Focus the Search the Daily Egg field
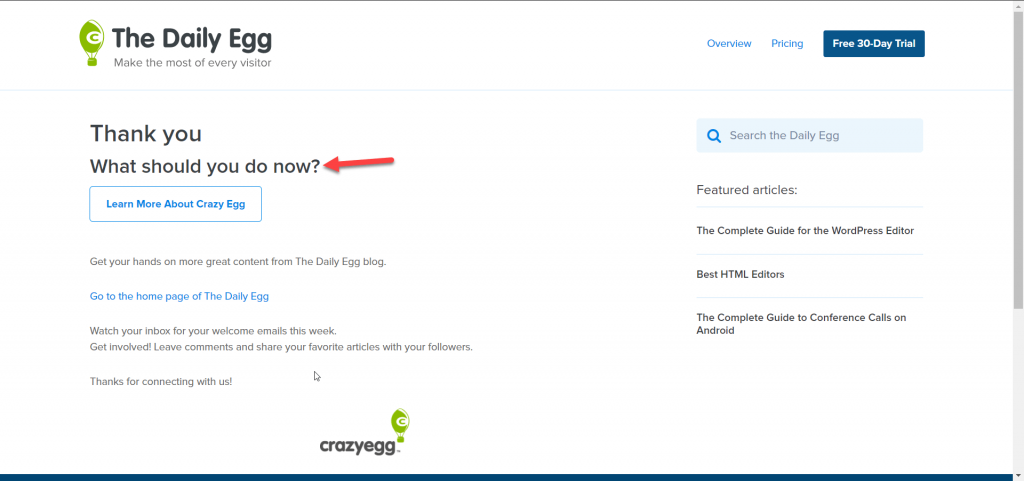 pos(809,135)
